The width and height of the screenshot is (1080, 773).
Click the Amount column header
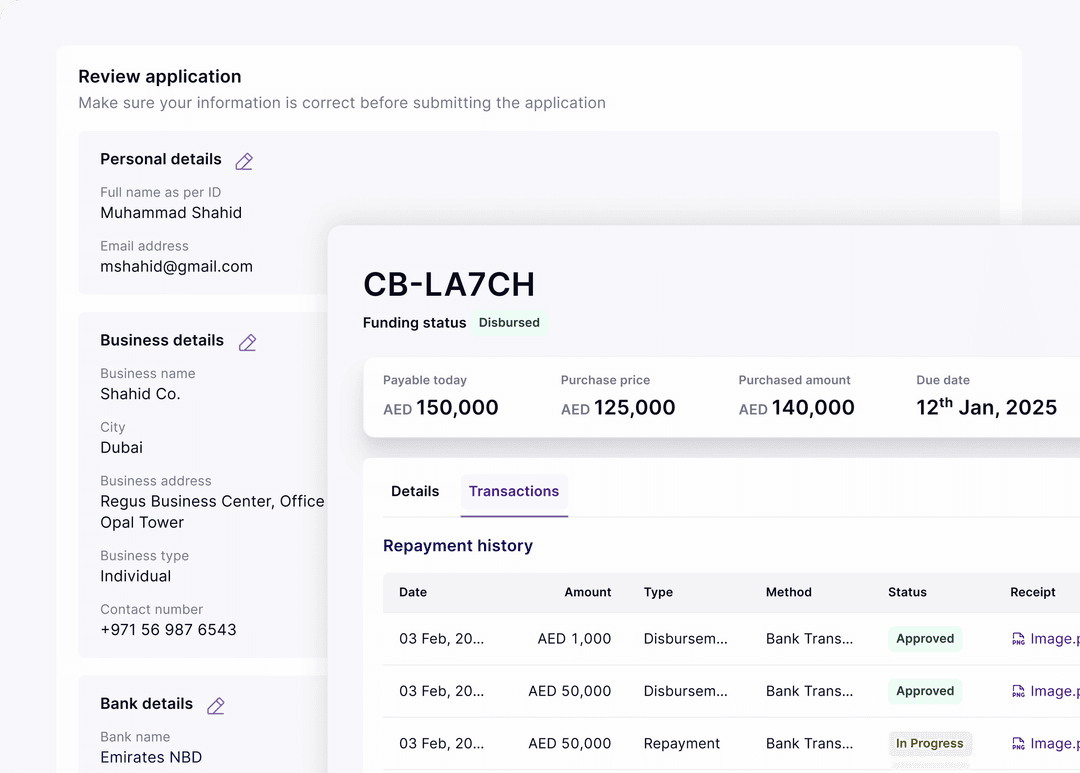point(587,592)
